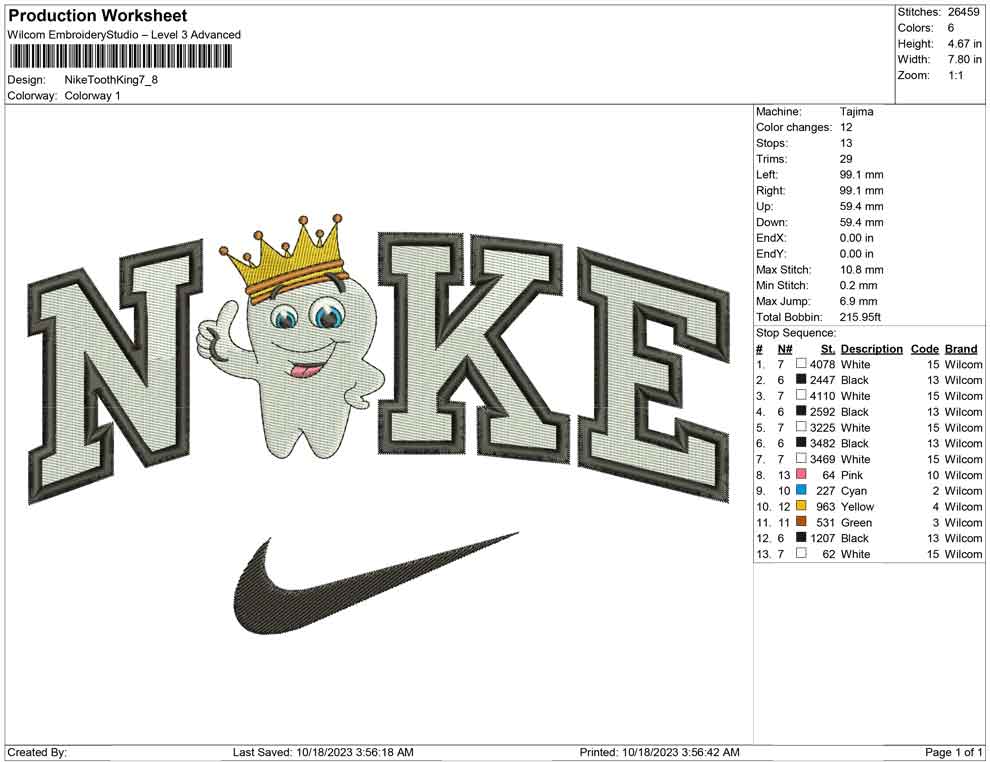Click the N# column header

pos(785,348)
